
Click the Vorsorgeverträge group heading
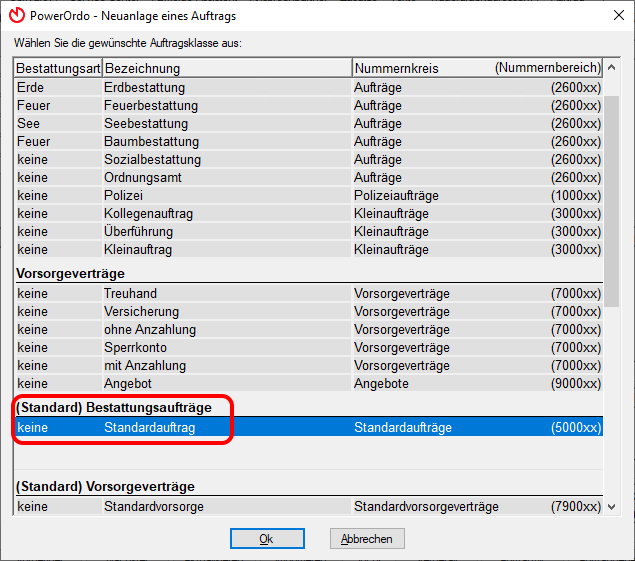pyautogui.click(x=70, y=273)
